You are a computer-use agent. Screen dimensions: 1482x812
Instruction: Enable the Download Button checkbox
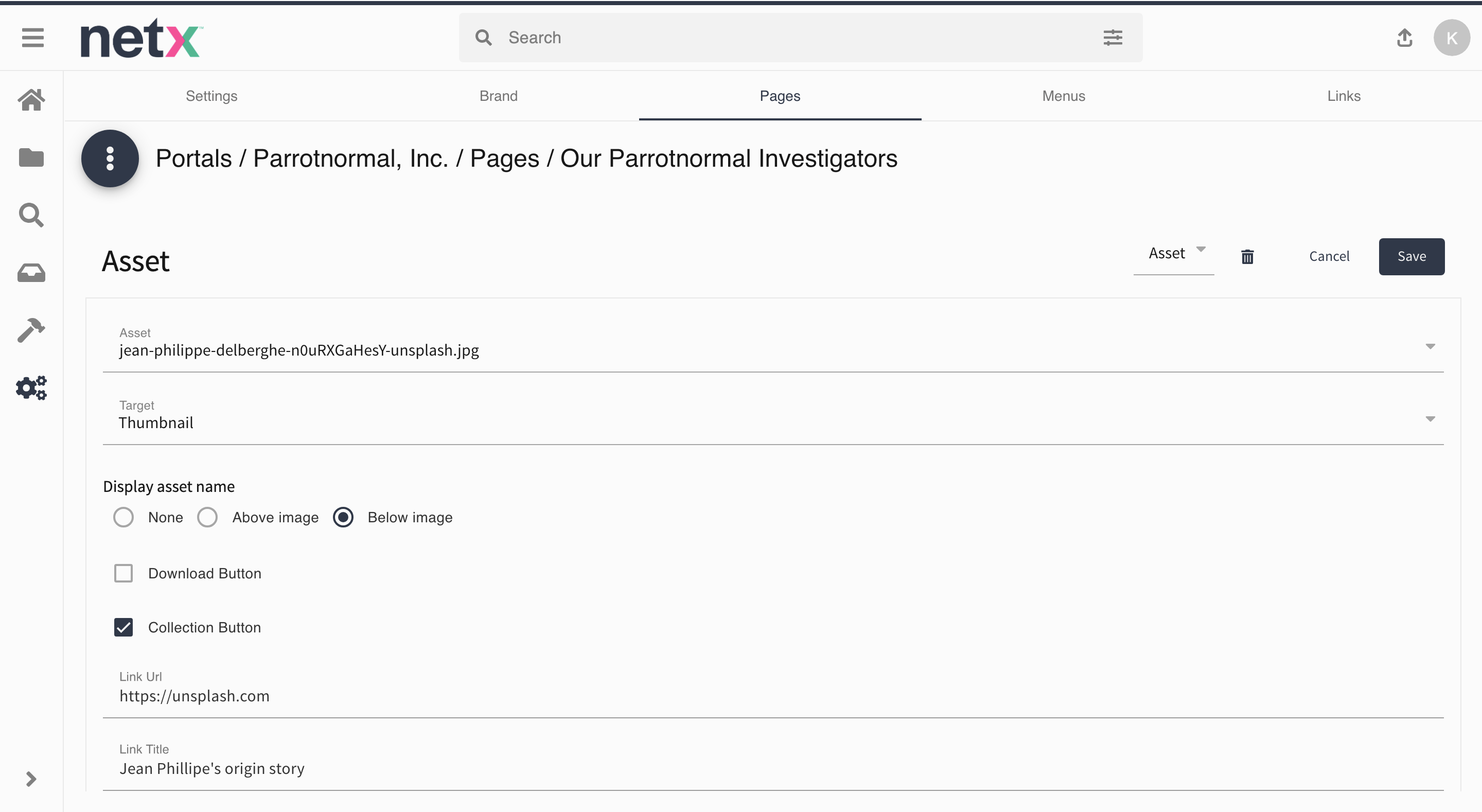(123, 573)
